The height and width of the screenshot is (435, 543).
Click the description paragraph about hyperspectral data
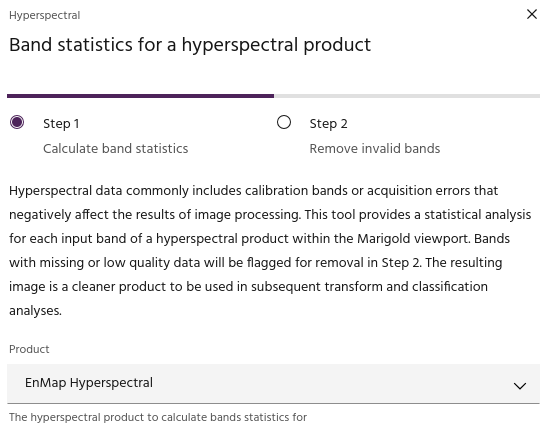tap(270, 250)
